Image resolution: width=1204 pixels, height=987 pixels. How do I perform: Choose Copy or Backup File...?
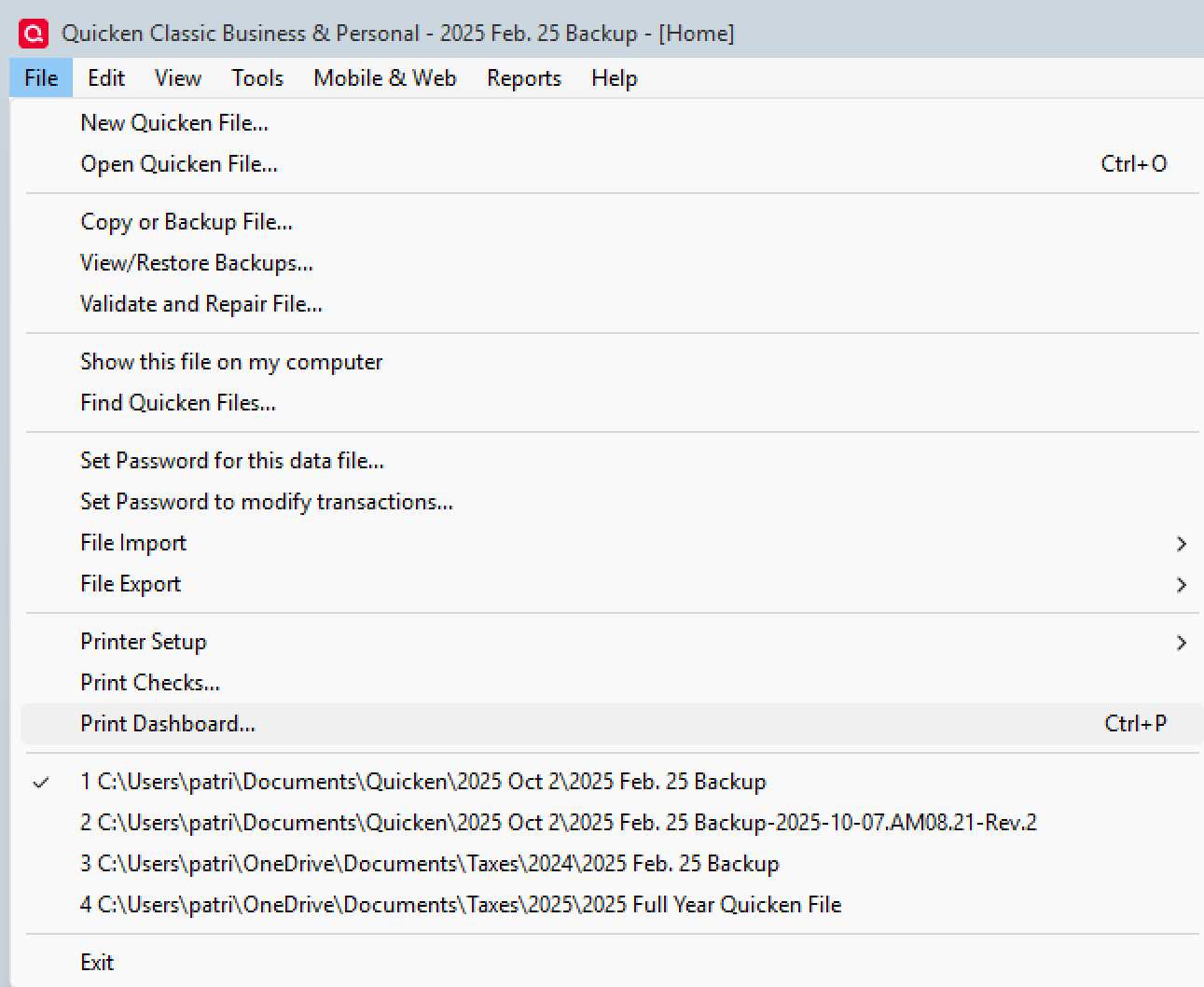tap(612, 222)
